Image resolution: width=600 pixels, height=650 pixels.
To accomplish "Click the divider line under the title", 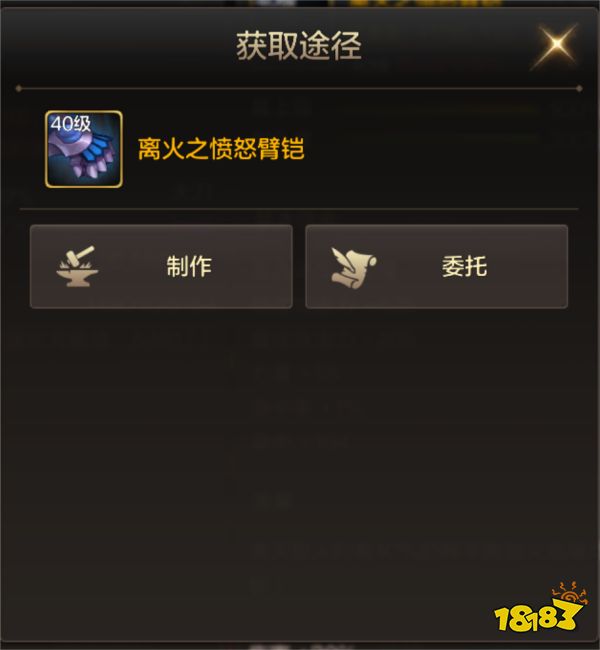I will [x=299, y=88].
